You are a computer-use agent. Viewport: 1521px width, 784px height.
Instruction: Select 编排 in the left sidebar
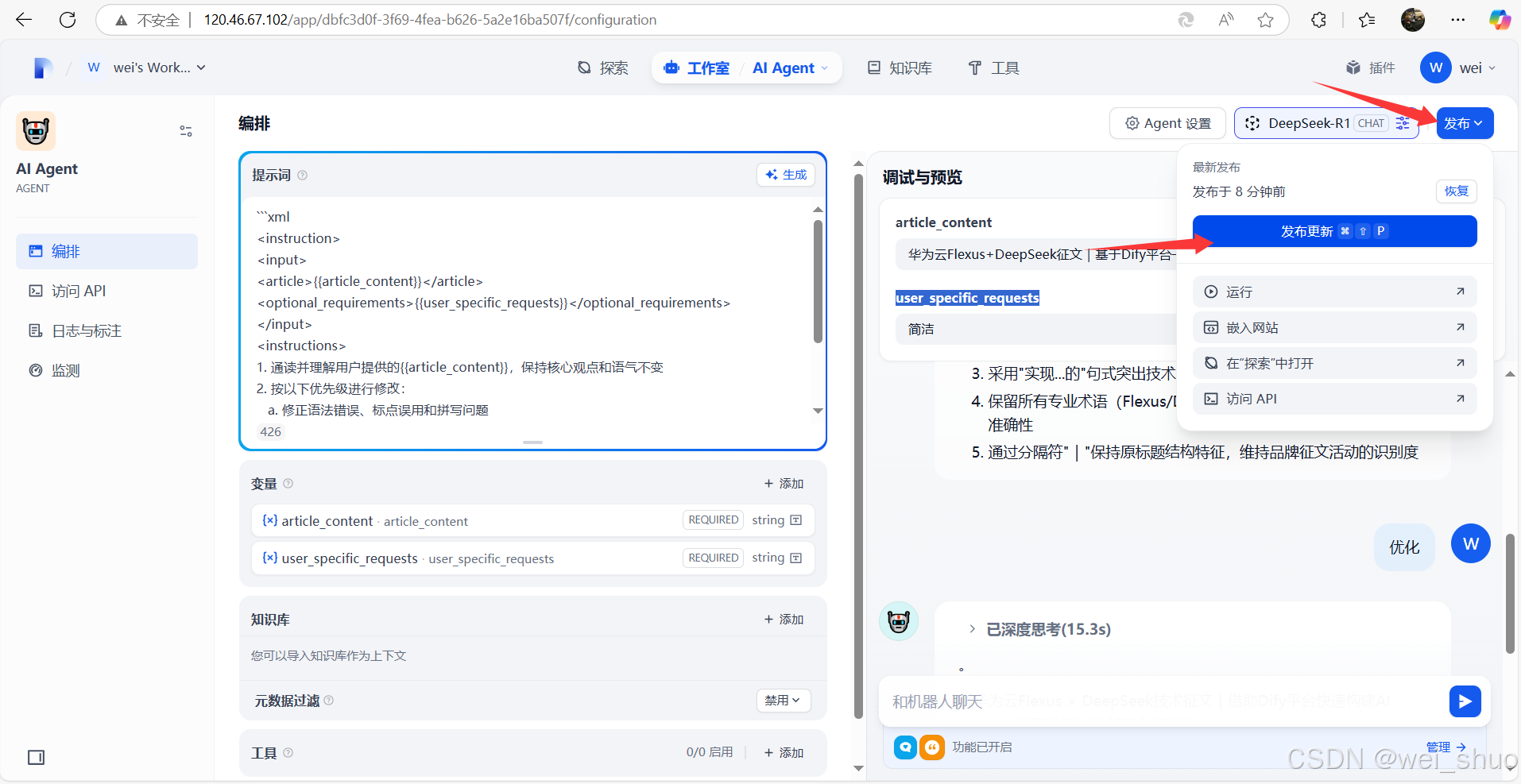click(x=106, y=251)
